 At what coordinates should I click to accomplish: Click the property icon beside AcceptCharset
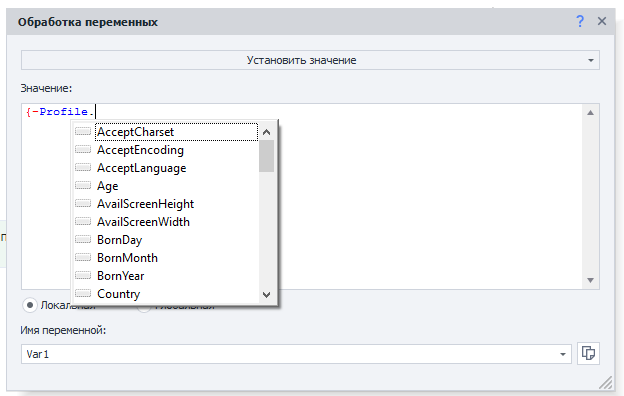[83, 131]
